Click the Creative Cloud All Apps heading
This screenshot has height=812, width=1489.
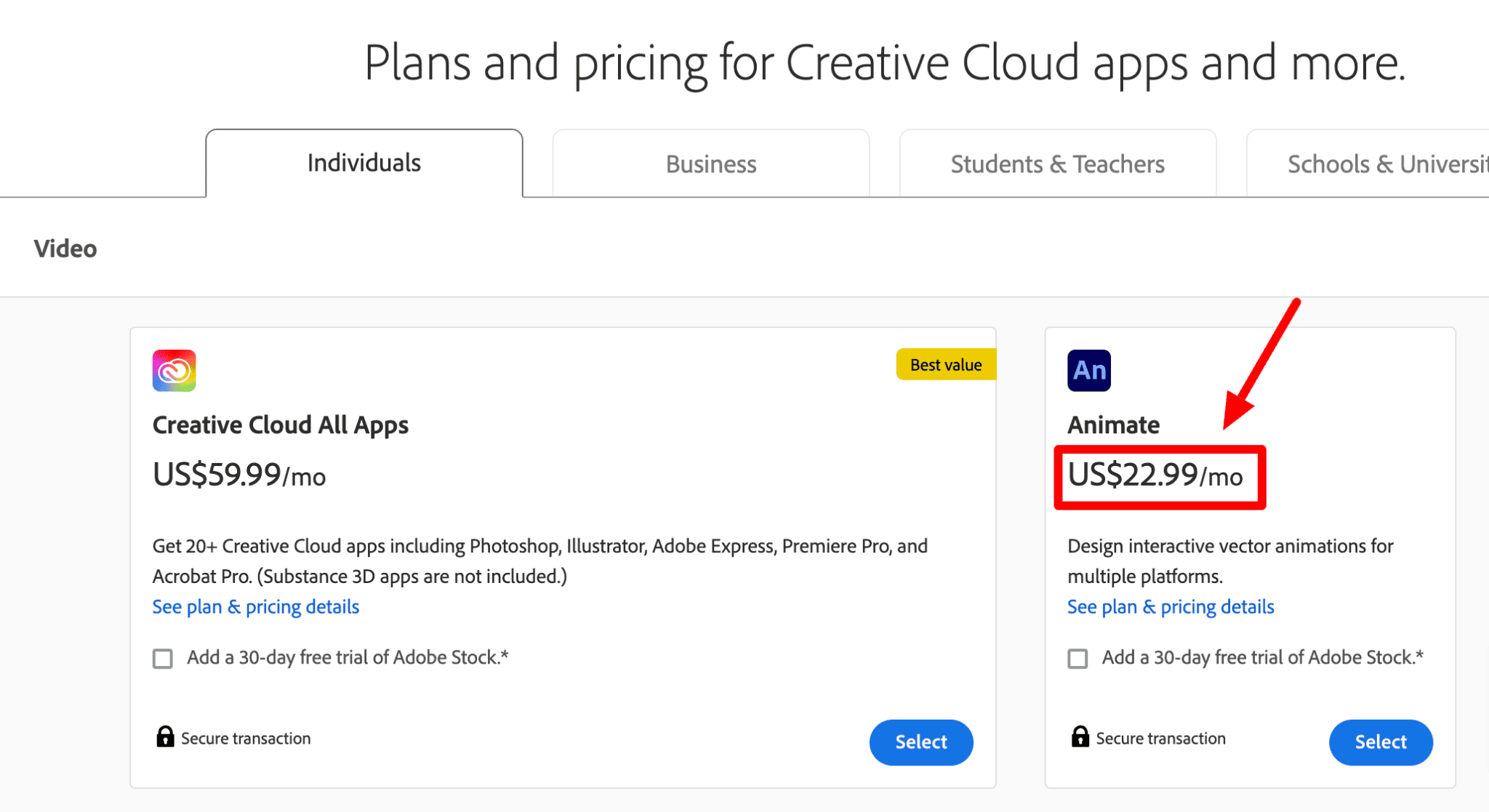tap(280, 425)
